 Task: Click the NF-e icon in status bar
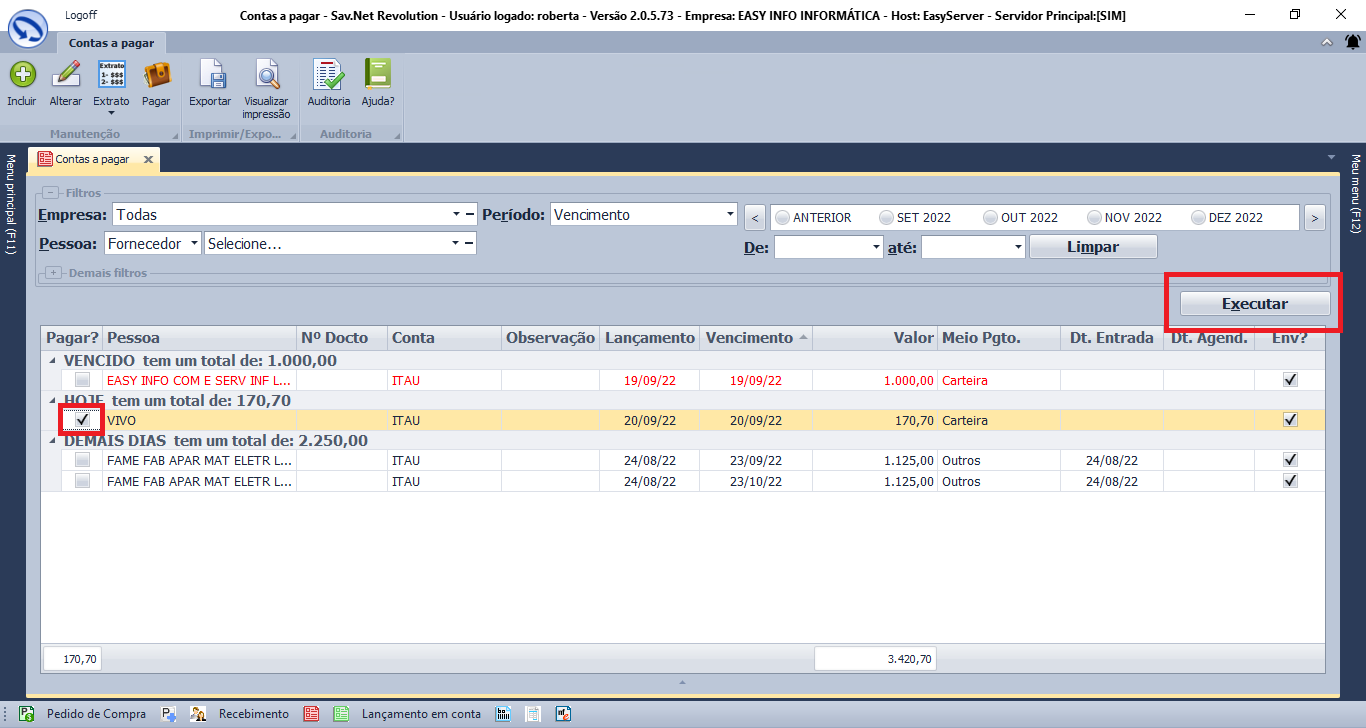point(564,714)
